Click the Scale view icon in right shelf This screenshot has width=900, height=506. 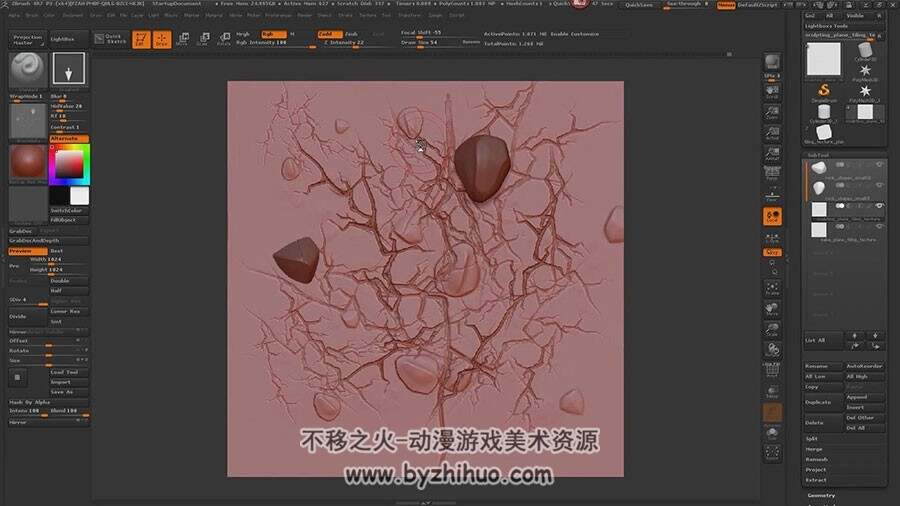pyautogui.click(x=772, y=330)
